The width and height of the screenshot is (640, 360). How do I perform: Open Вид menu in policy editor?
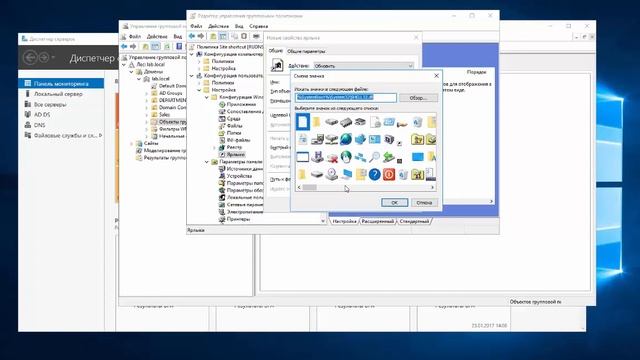239,26
